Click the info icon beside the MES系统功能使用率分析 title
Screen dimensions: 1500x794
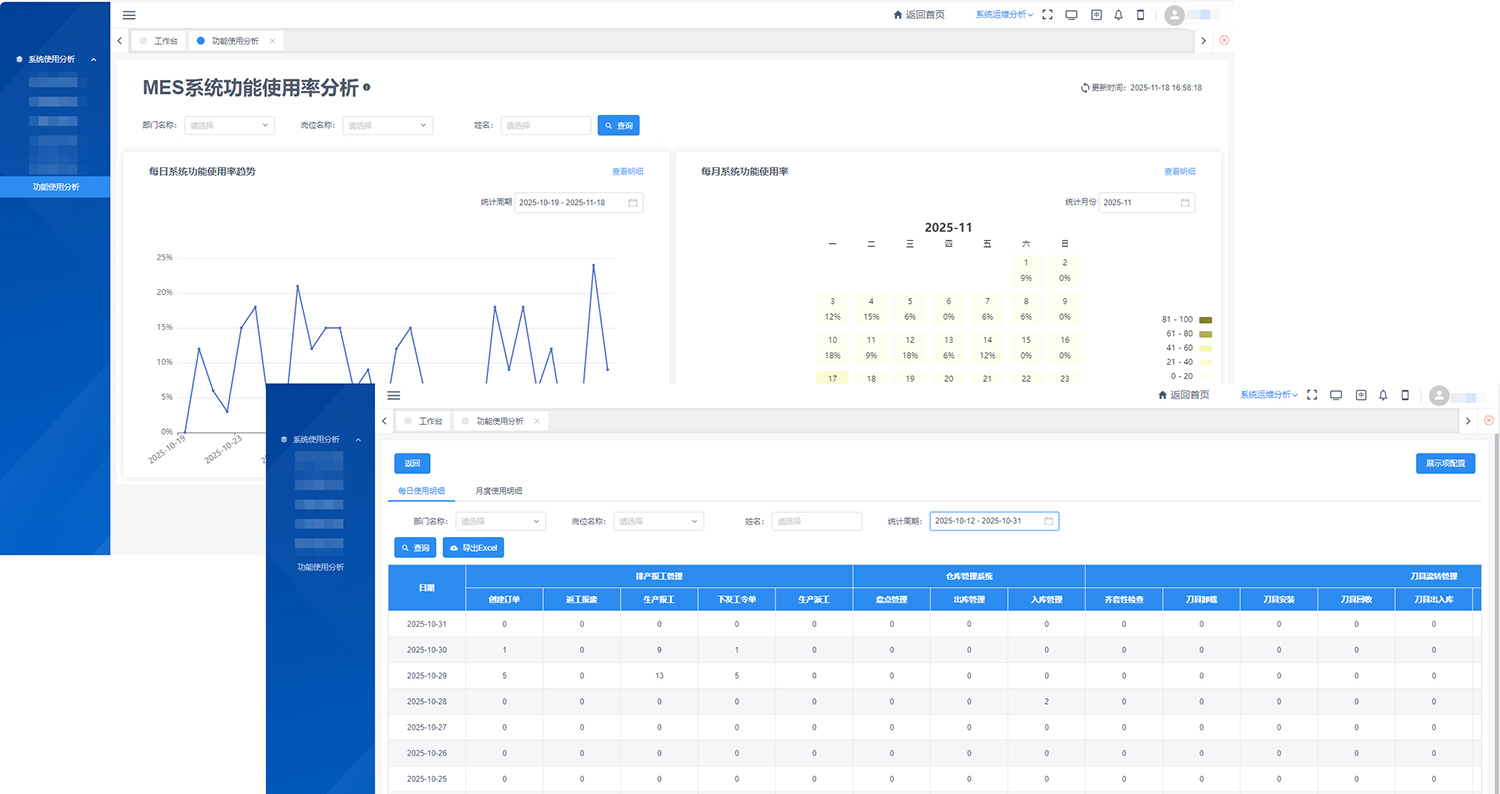coord(367,88)
